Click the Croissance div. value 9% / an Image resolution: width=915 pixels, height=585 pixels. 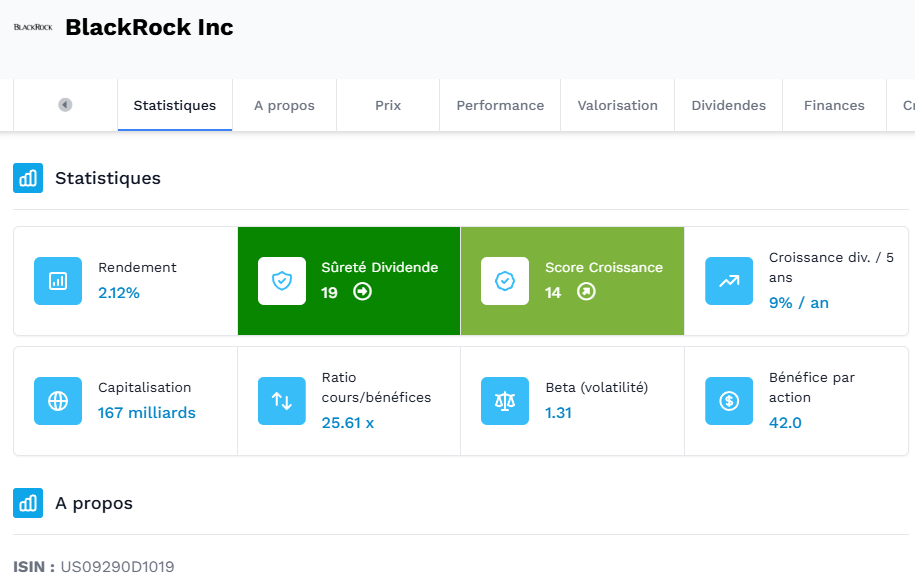[x=799, y=303]
